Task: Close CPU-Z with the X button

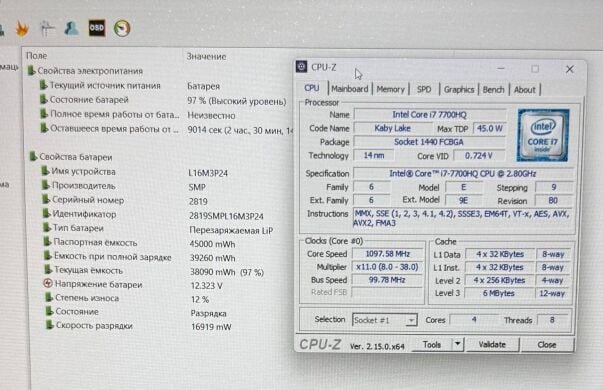Action: pos(570,69)
